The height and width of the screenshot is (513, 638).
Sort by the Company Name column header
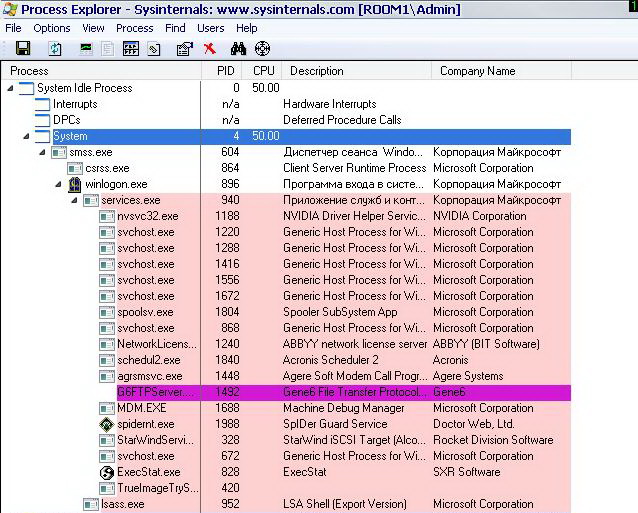pos(502,71)
